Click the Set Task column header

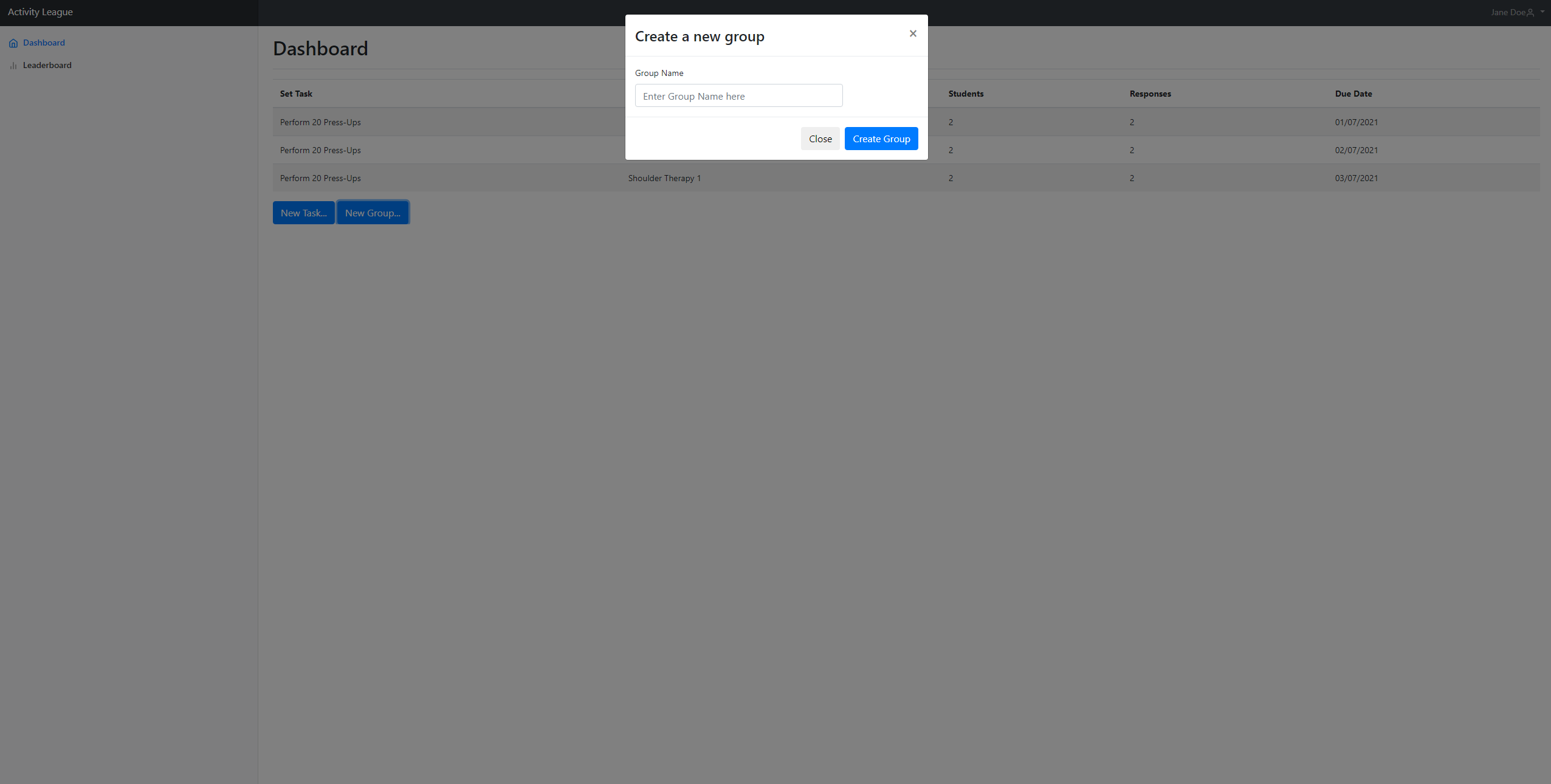pos(296,94)
